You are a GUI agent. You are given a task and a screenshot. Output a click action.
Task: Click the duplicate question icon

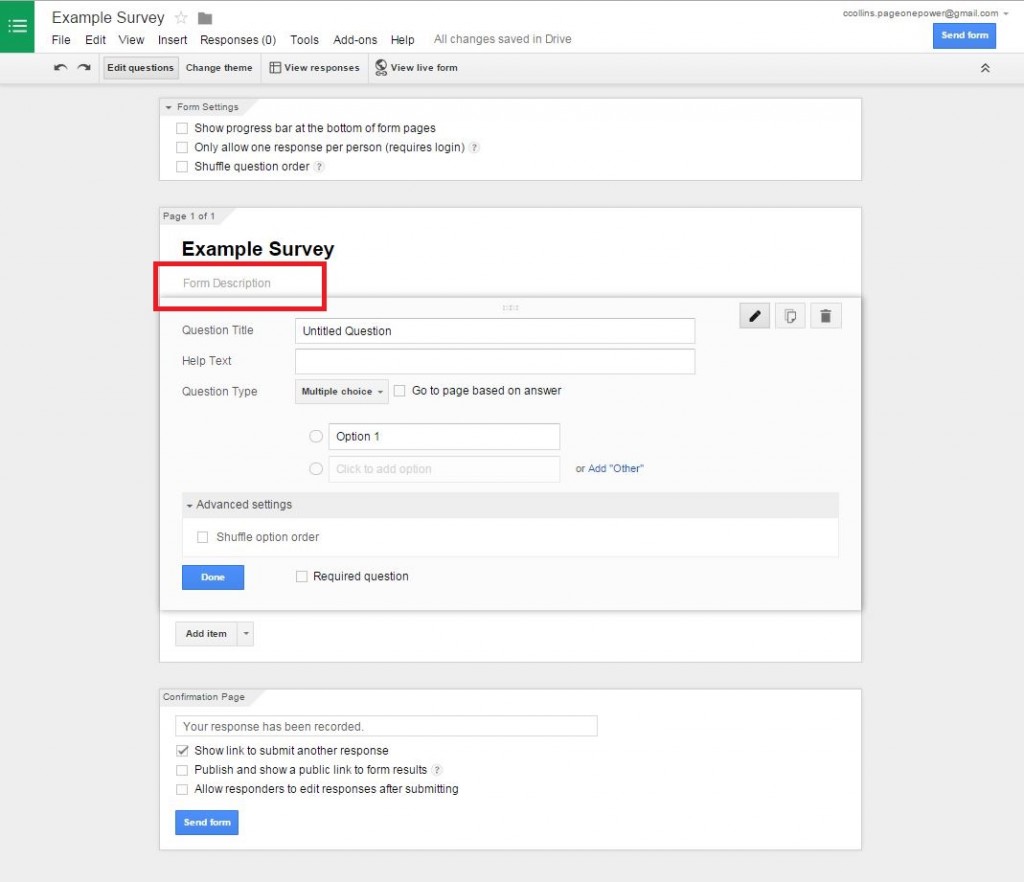pos(790,315)
